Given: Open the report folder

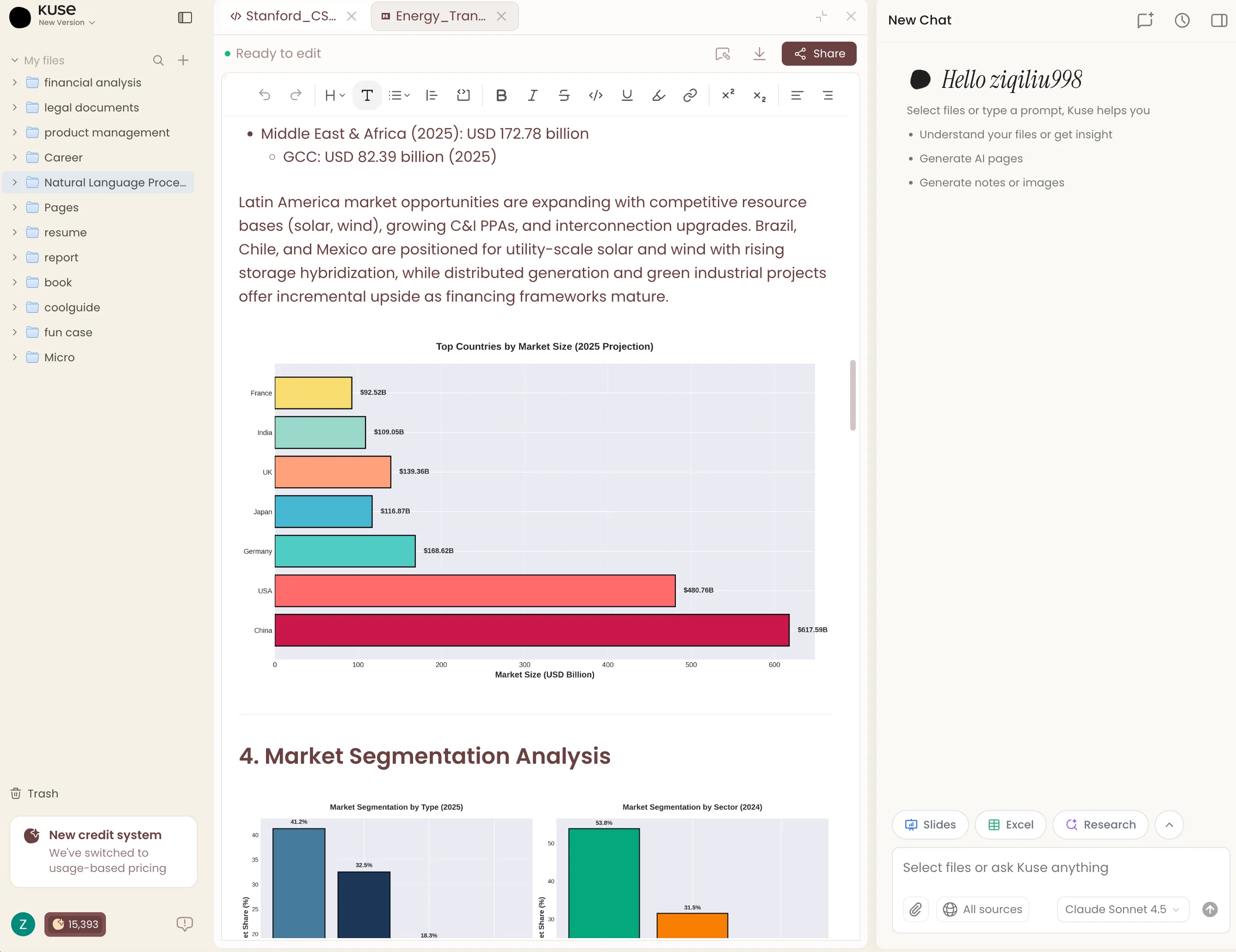Looking at the screenshot, I should [x=98, y=258].
